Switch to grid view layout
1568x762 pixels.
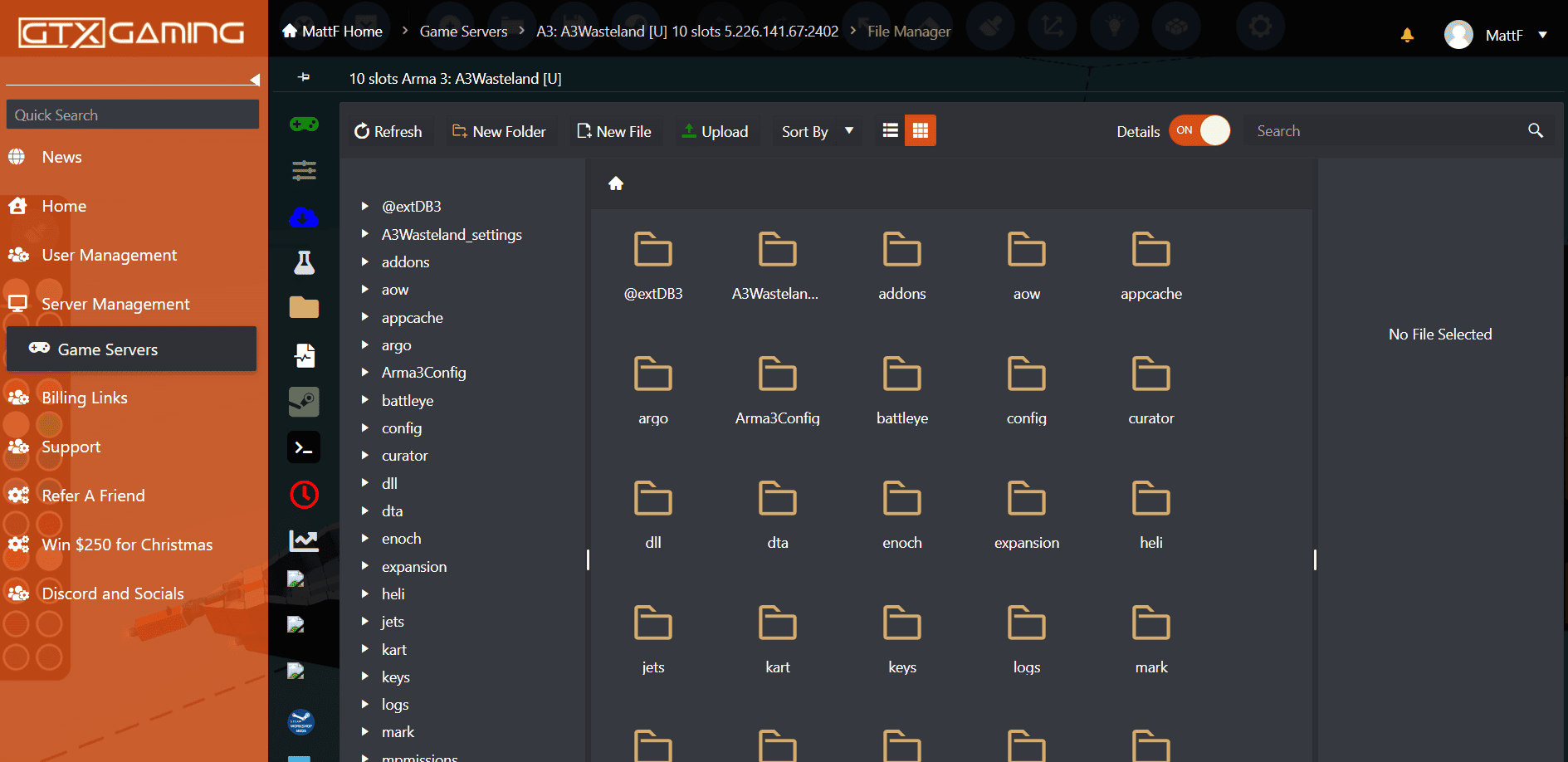pos(920,131)
